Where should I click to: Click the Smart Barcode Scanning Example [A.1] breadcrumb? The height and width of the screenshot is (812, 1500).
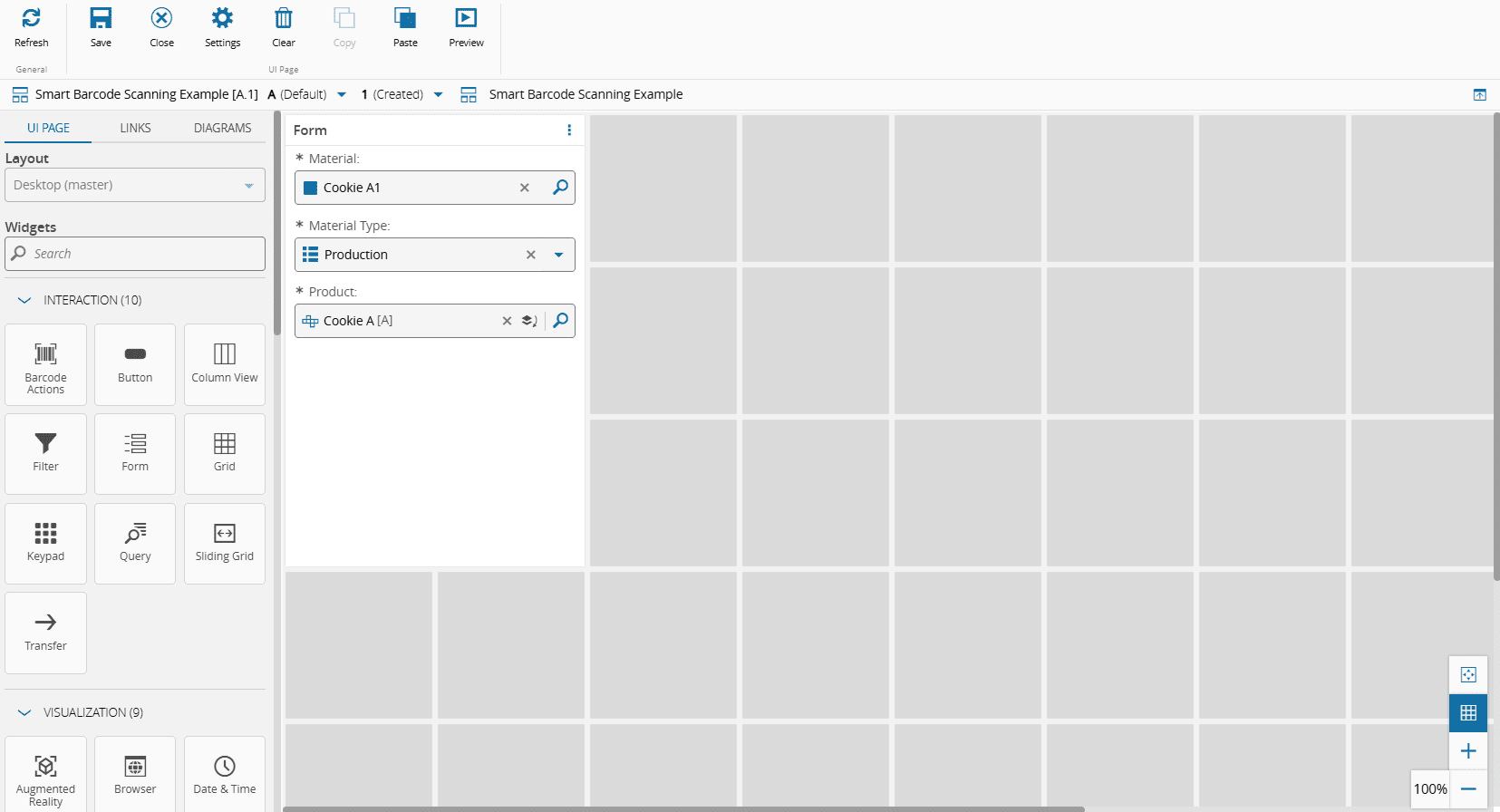pyautogui.click(x=147, y=94)
